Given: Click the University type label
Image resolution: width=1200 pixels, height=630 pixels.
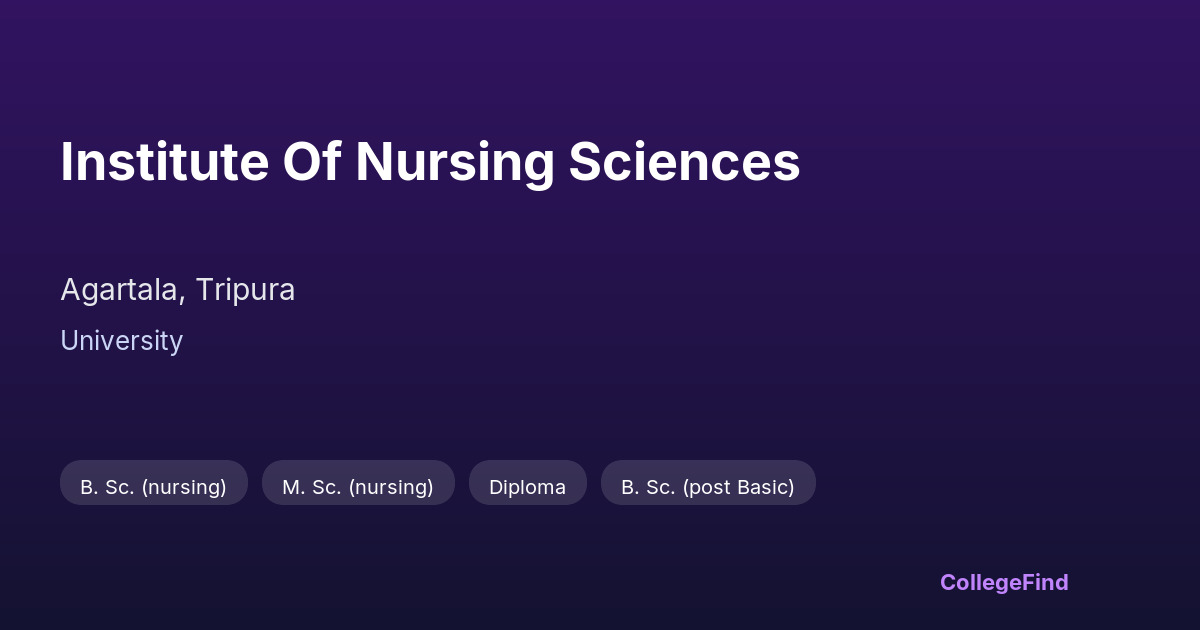Looking at the screenshot, I should click(x=121, y=341).
